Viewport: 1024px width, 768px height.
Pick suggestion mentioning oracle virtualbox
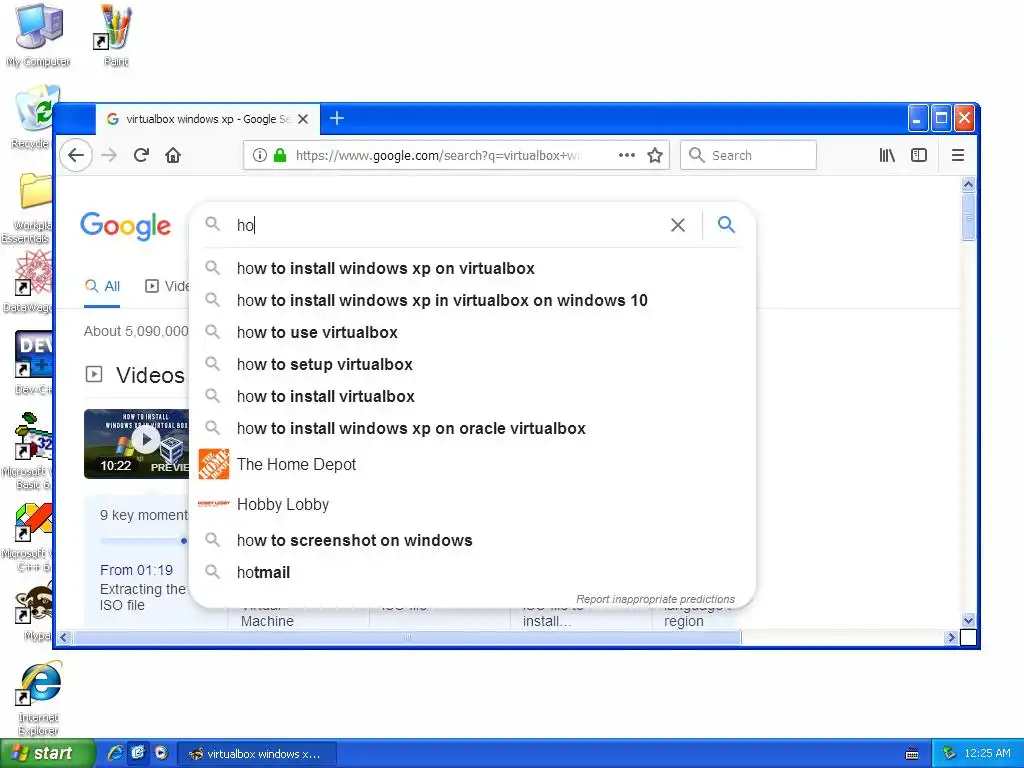(x=472, y=428)
